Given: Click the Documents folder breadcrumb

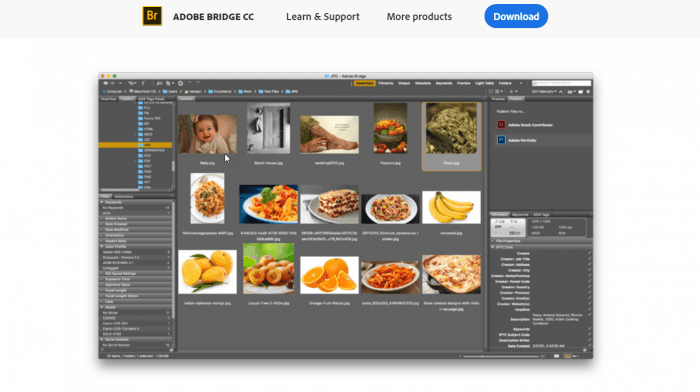Looking at the screenshot, I should pos(220,92).
